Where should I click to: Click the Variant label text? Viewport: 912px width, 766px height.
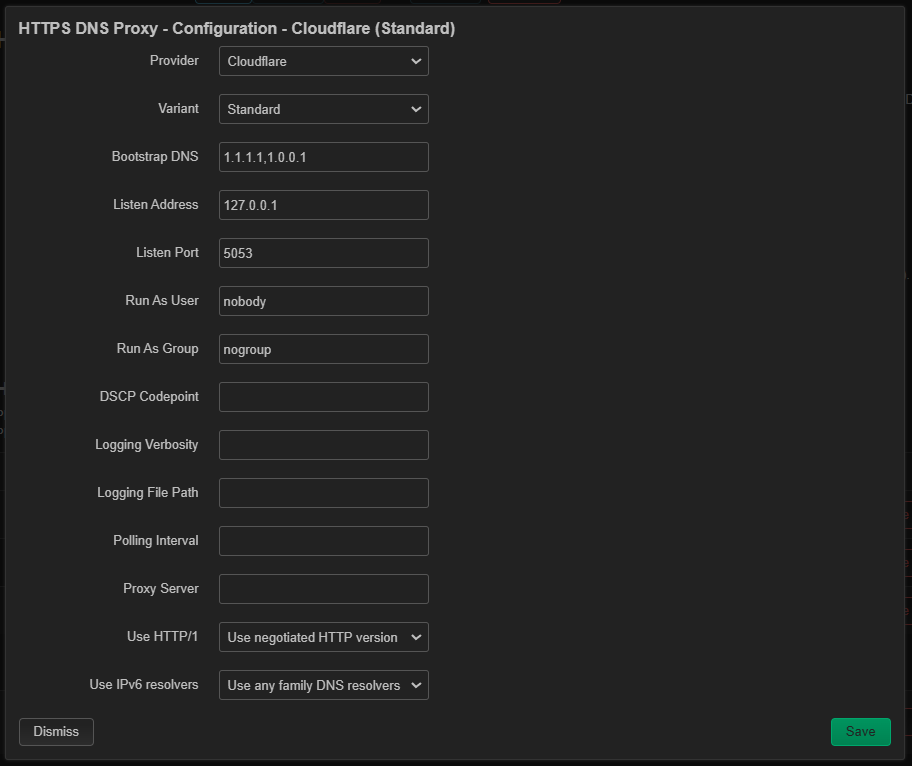coord(178,109)
